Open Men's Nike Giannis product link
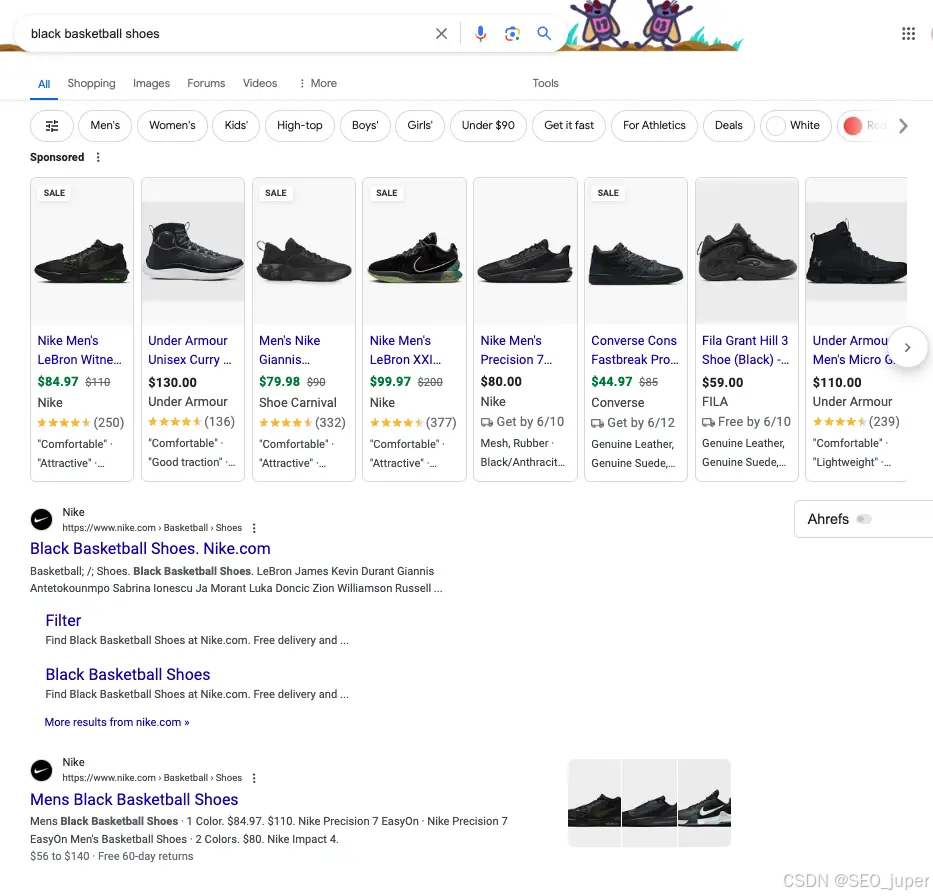Viewport: 933px width, 896px height. [x=290, y=350]
